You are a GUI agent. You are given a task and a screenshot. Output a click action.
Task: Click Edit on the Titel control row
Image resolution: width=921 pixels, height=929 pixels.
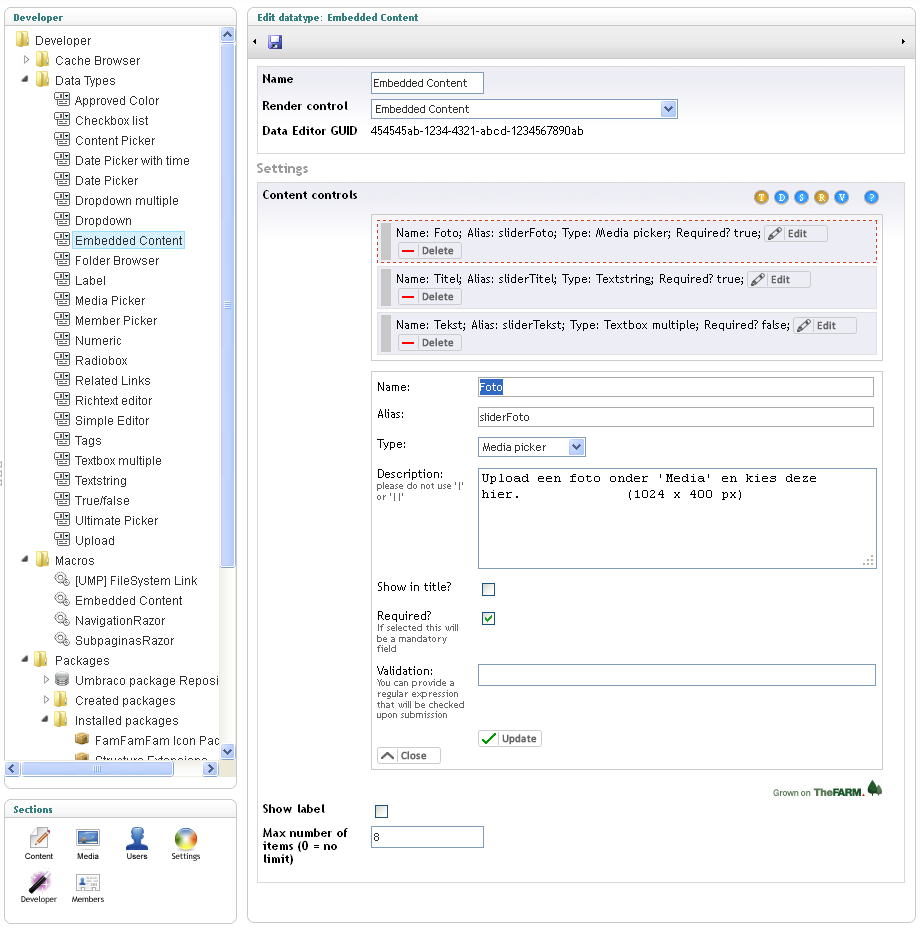point(778,280)
